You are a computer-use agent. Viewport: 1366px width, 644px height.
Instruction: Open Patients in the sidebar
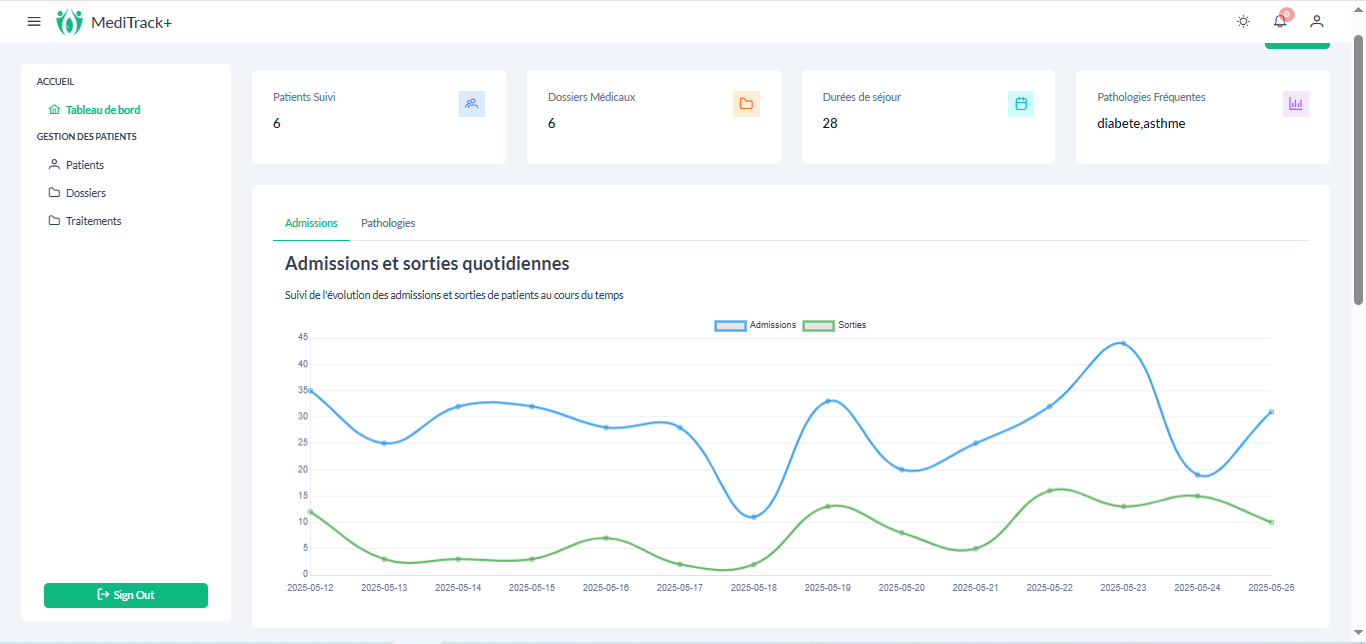(x=76, y=165)
